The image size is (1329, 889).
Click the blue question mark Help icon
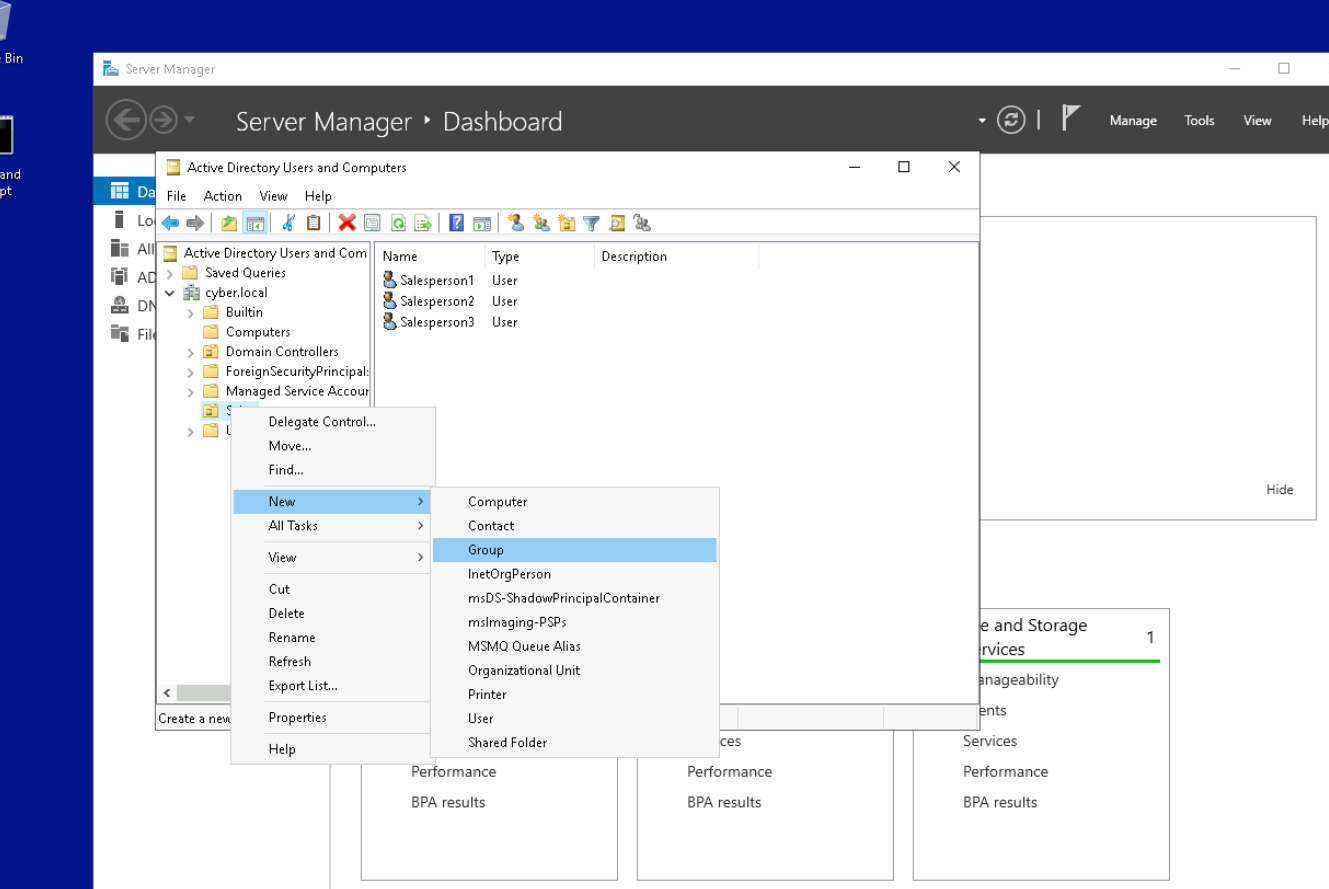[x=456, y=223]
